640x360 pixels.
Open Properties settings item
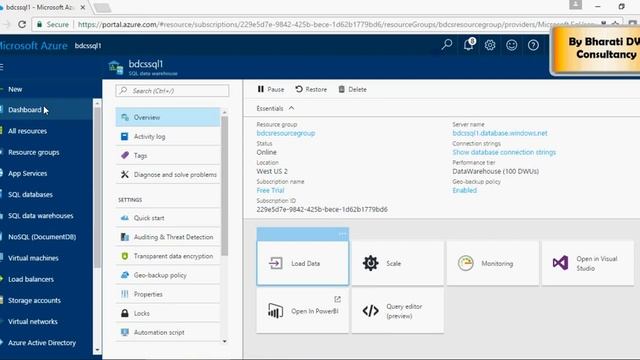tap(168, 294)
